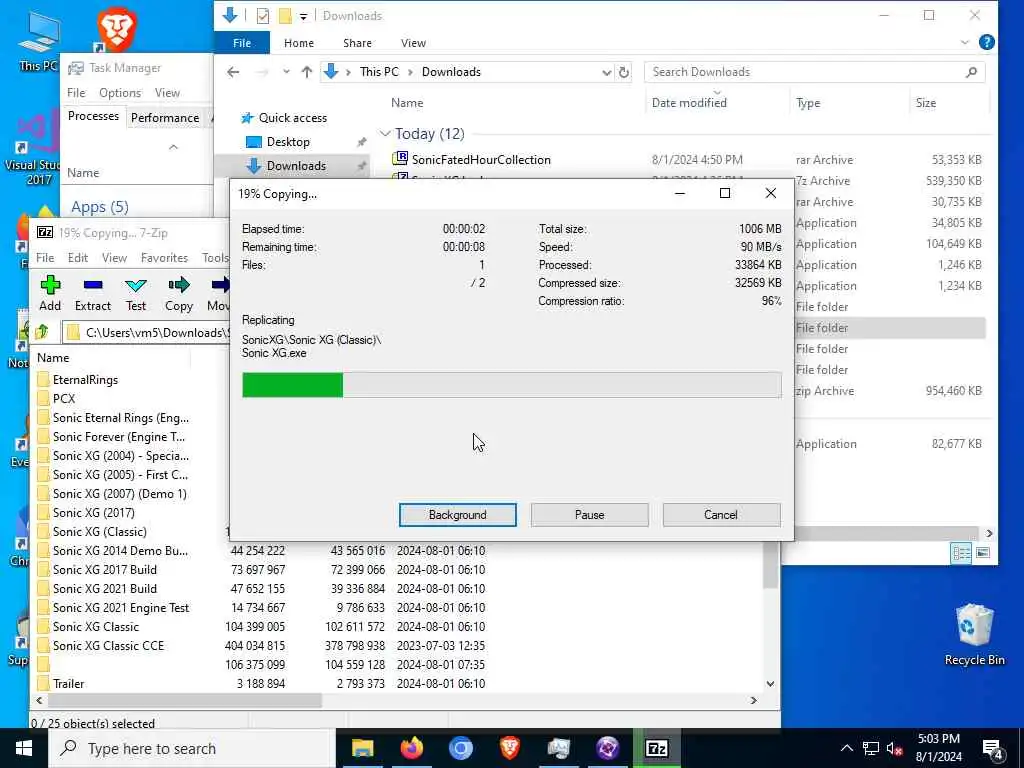The image size is (1024, 768).
Task: Switch to 7-Zip taskbar icon
Action: pyautogui.click(x=656, y=748)
